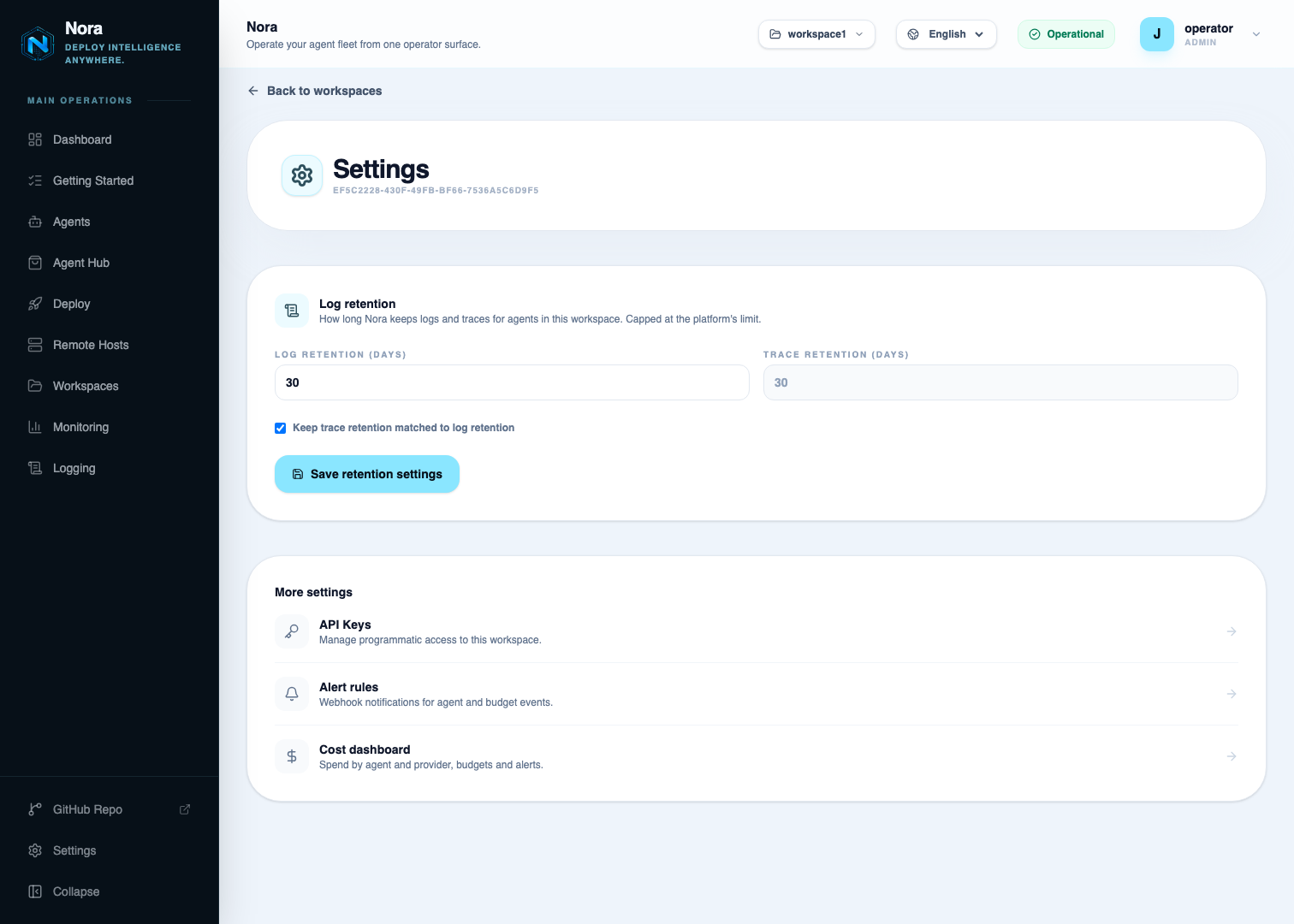1294x924 pixels.
Task: Click the Operational status badge
Action: (1066, 34)
